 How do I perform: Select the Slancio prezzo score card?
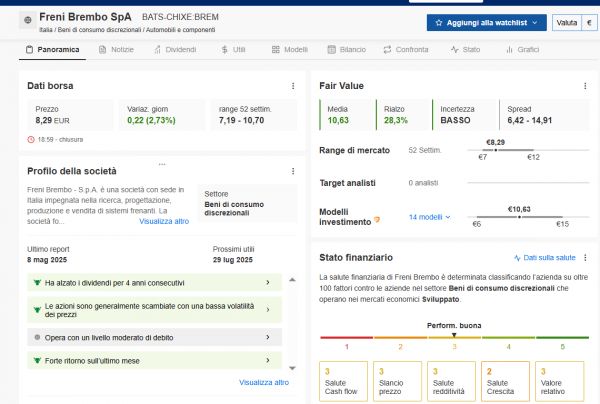tap(397, 381)
